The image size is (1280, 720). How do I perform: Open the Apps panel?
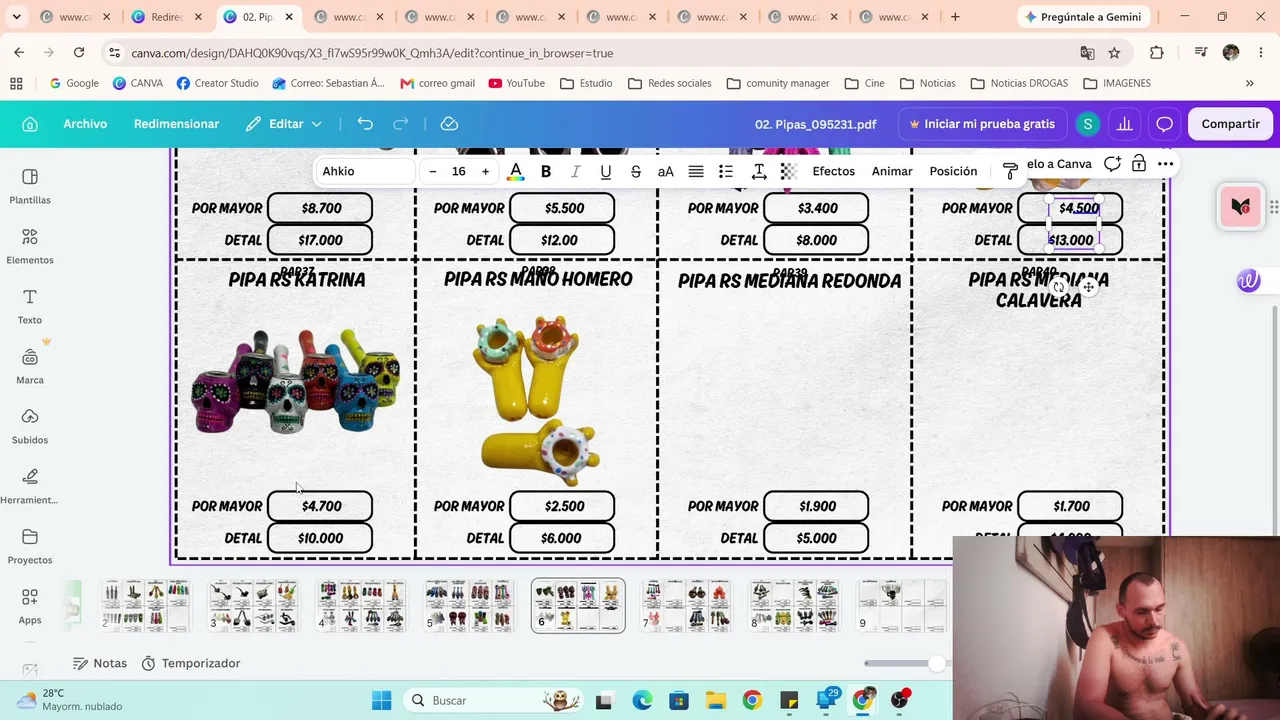(30, 606)
